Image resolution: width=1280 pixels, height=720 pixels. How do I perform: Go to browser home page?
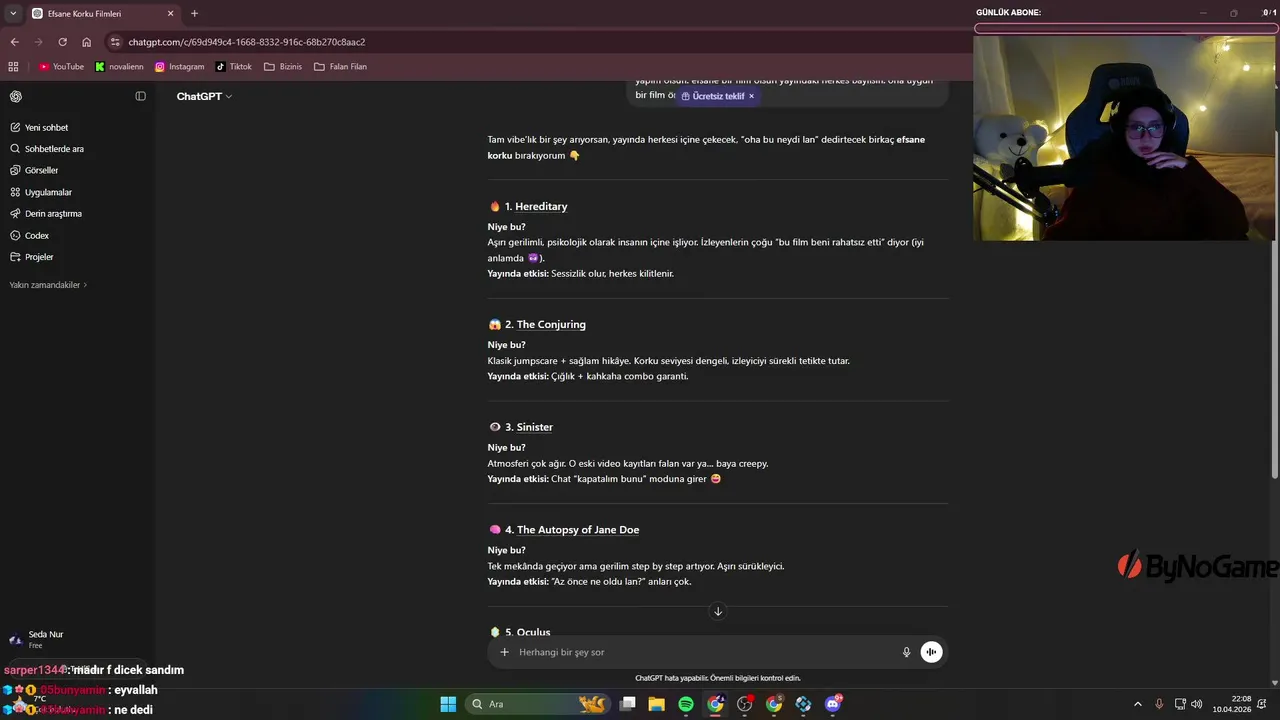87,42
